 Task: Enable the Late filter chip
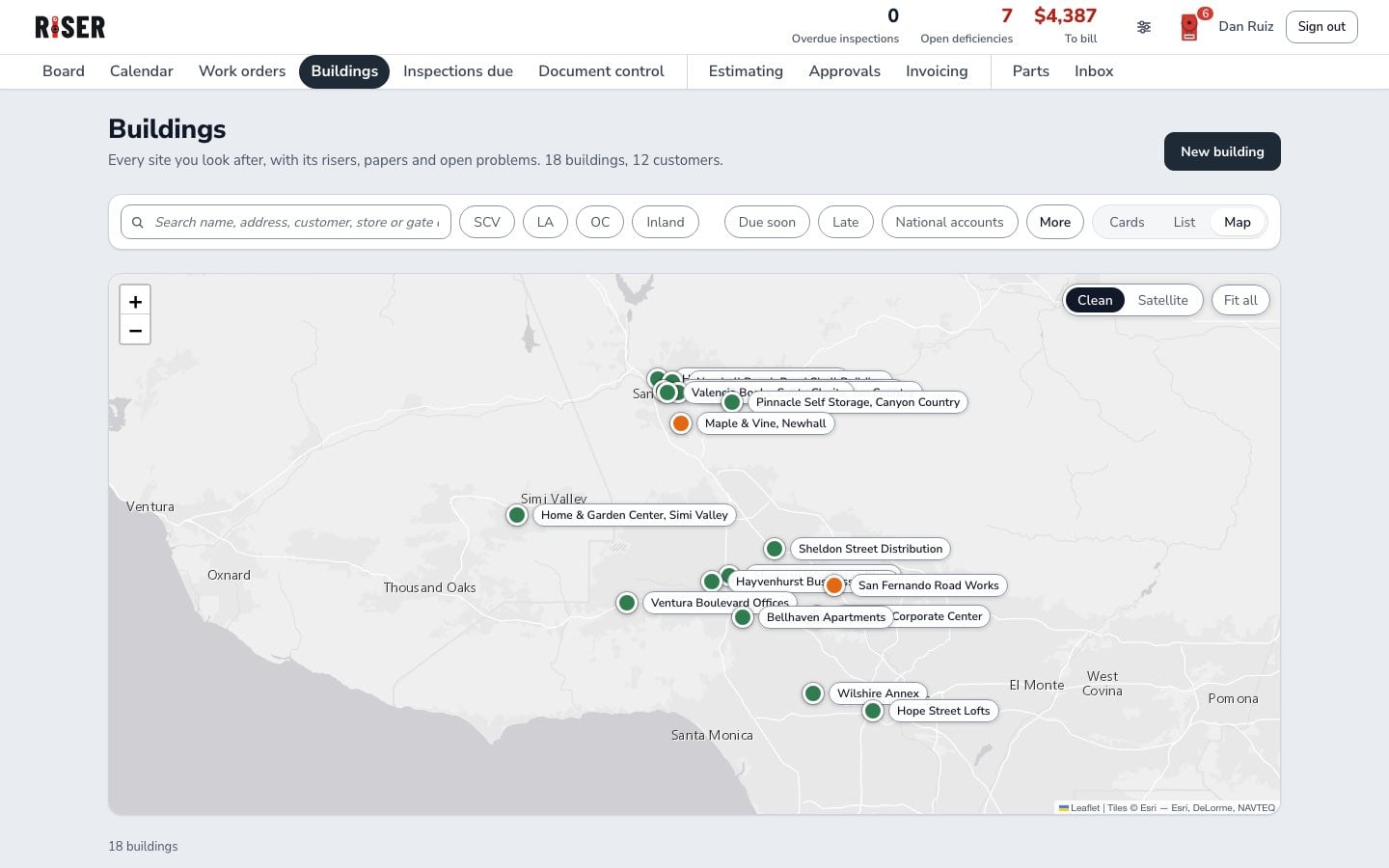846,222
